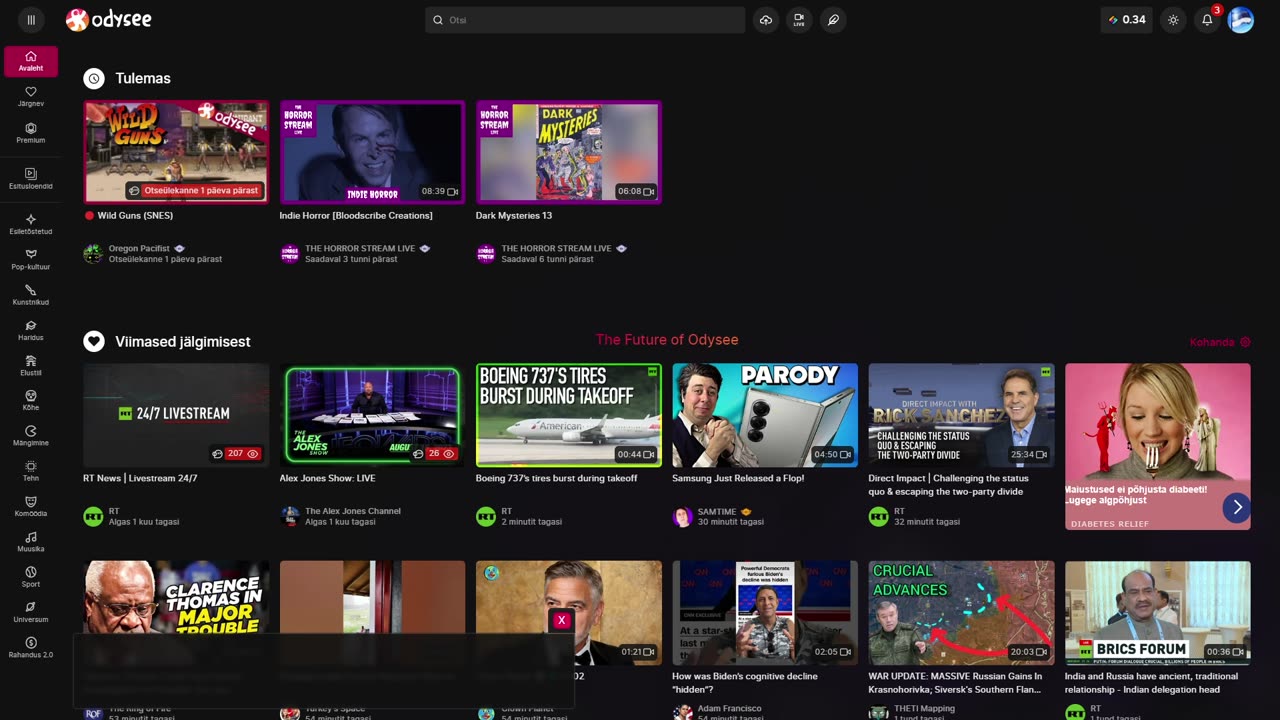Open Universum category icon
The image size is (1280, 720).
coord(31,607)
